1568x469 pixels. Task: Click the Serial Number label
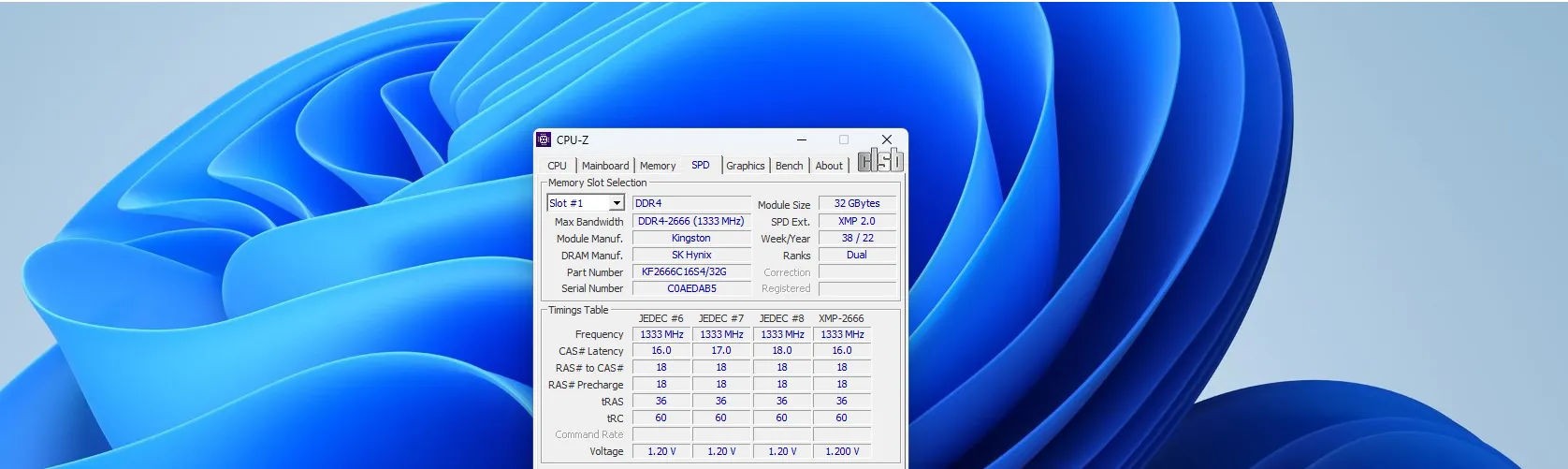click(592, 288)
